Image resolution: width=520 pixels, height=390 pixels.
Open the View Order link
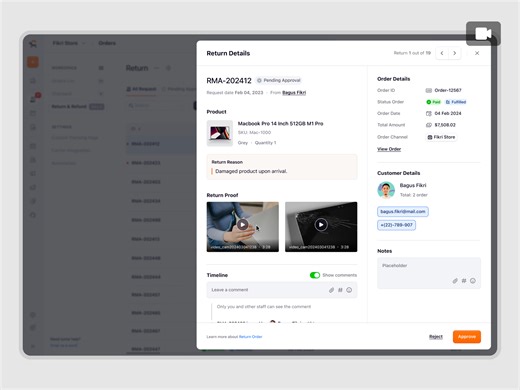coord(389,149)
